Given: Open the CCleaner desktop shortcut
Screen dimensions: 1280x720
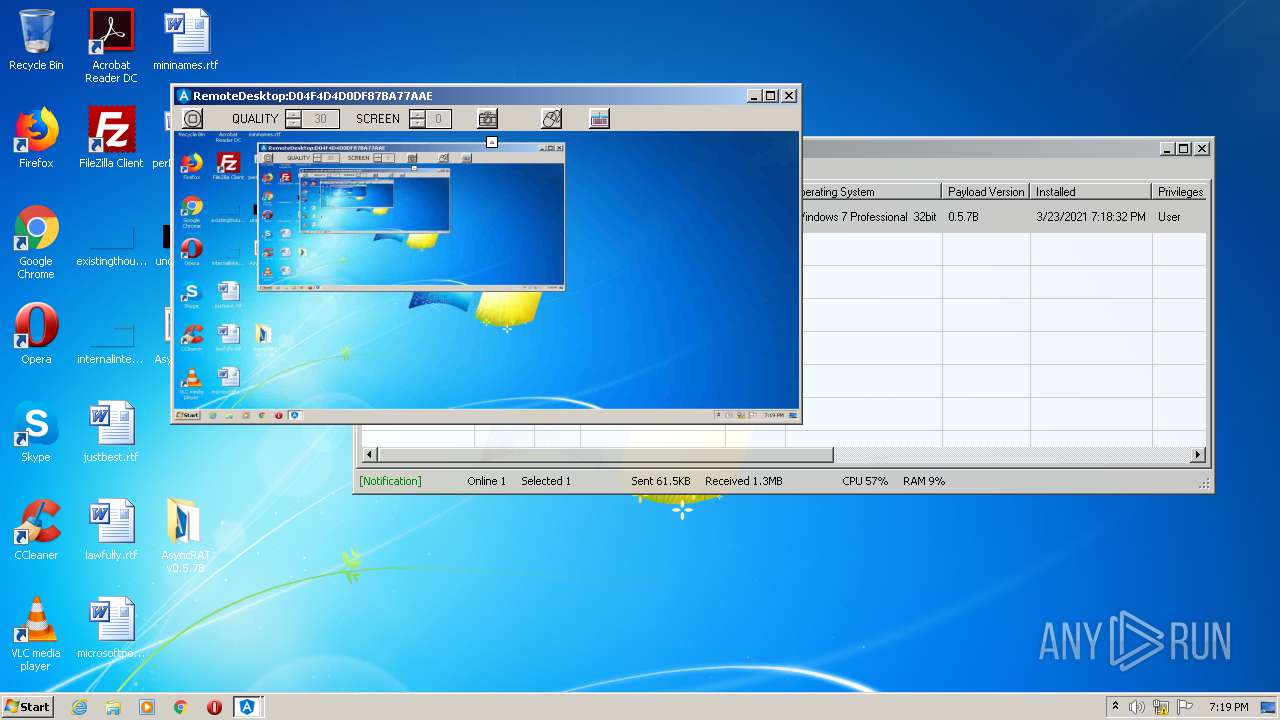Looking at the screenshot, I should pos(36,530).
